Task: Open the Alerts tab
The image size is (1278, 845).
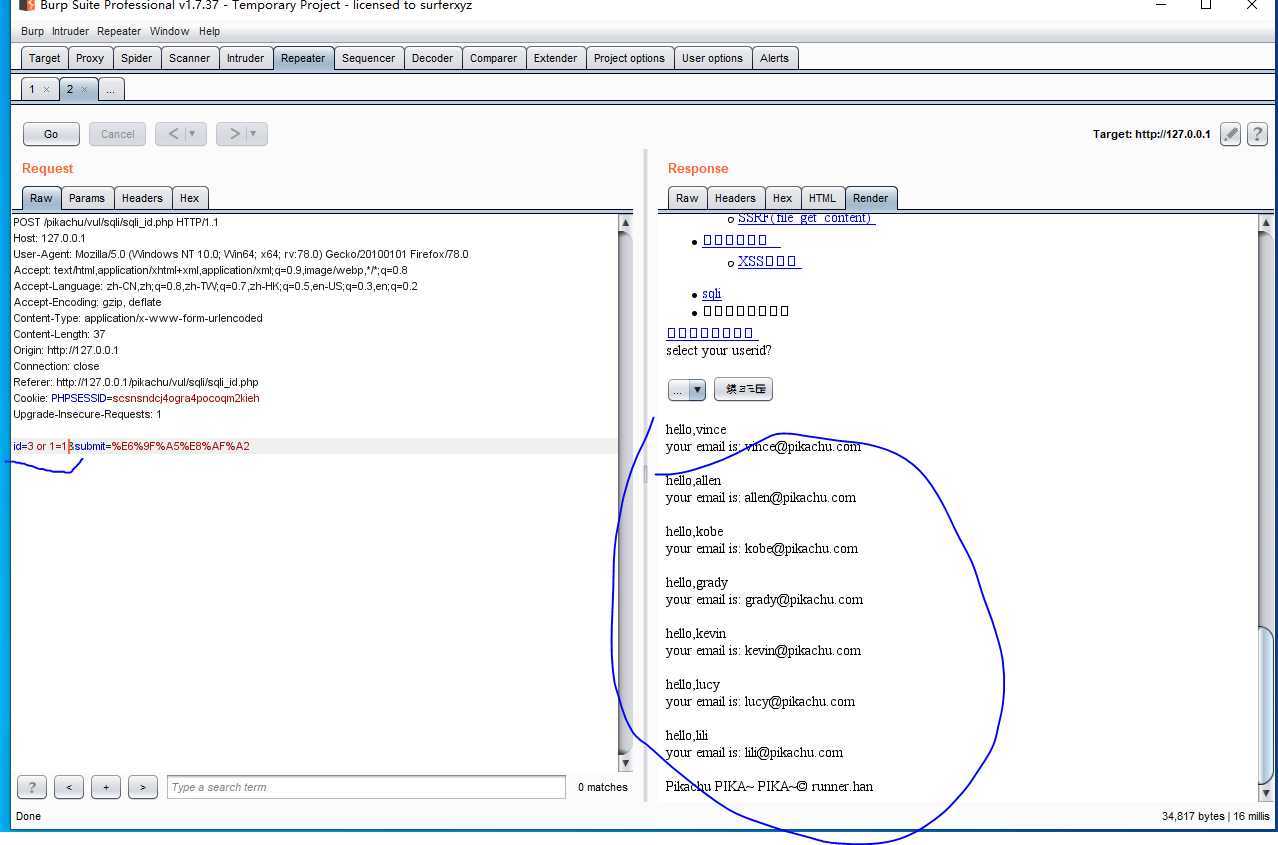Action: coord(775,58)
